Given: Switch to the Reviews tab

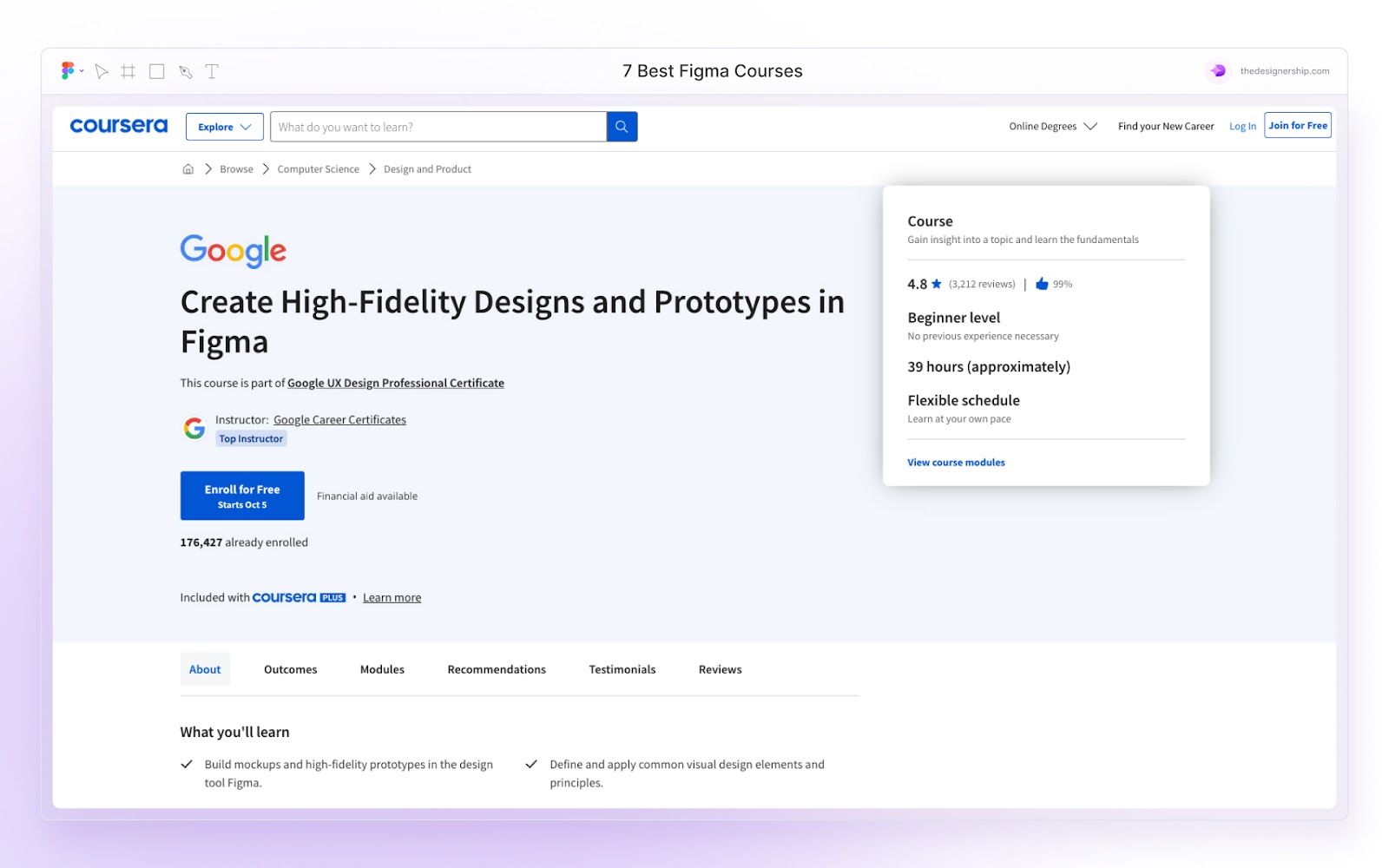Looking at the screenshot, I should coord(719,668).
